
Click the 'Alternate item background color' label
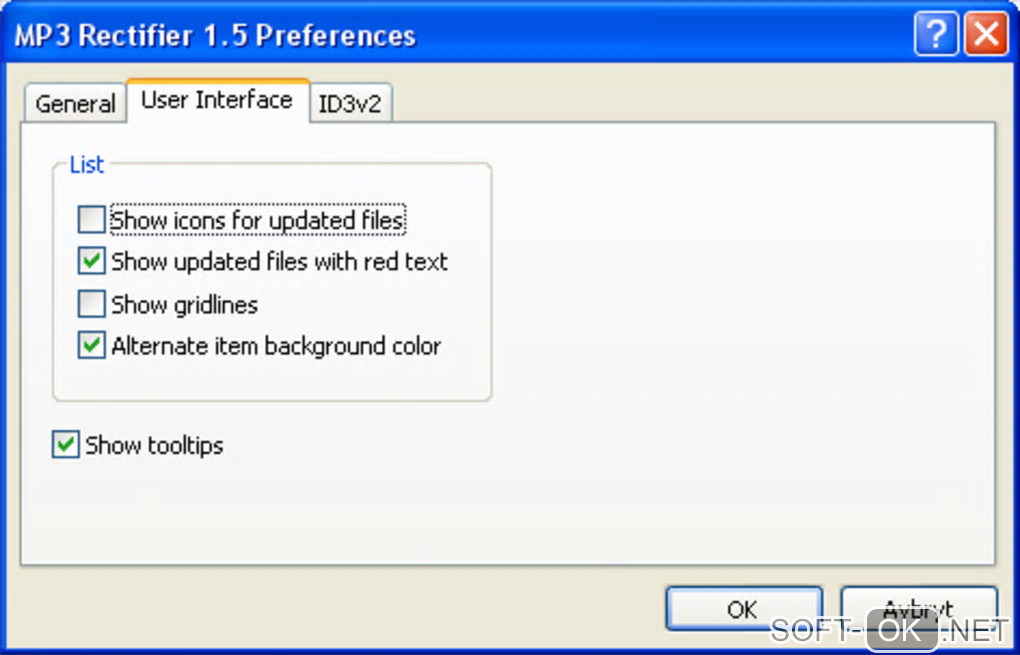tap(276, 346)
